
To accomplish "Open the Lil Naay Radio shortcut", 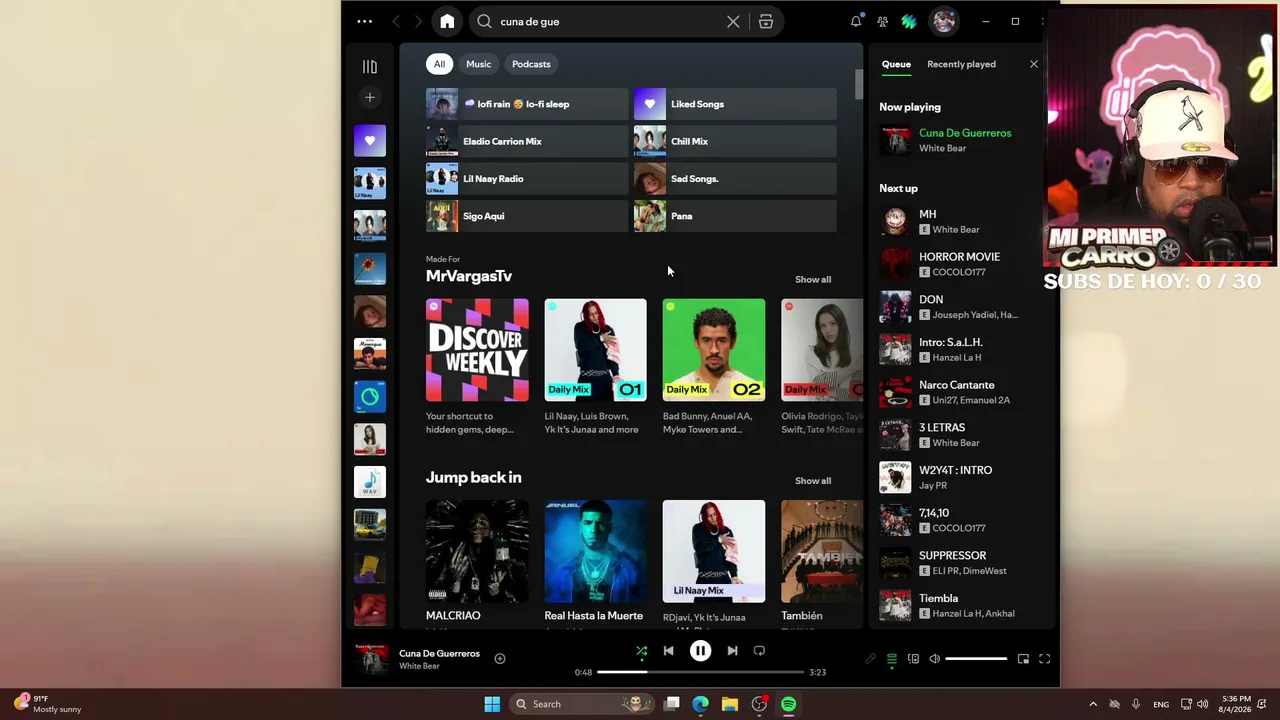I will [527, 179].
